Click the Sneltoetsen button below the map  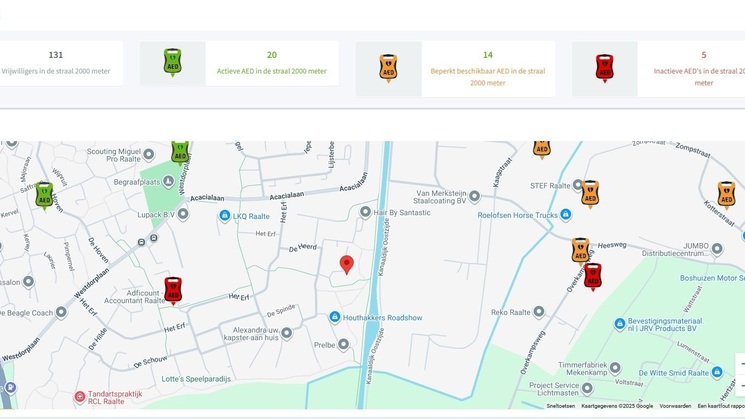tap(560, 406)
